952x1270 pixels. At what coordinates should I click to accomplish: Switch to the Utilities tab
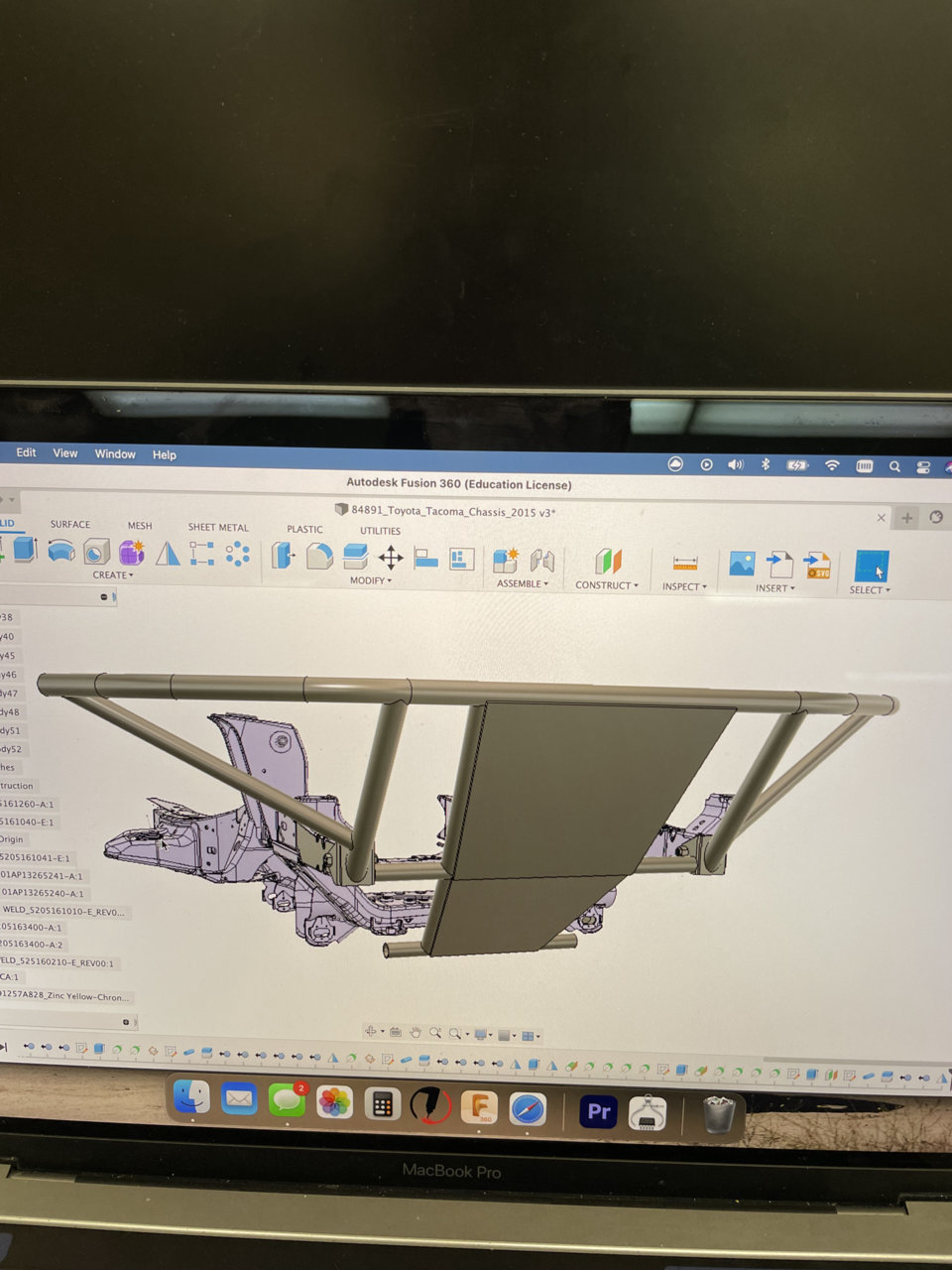coord(380,531)
